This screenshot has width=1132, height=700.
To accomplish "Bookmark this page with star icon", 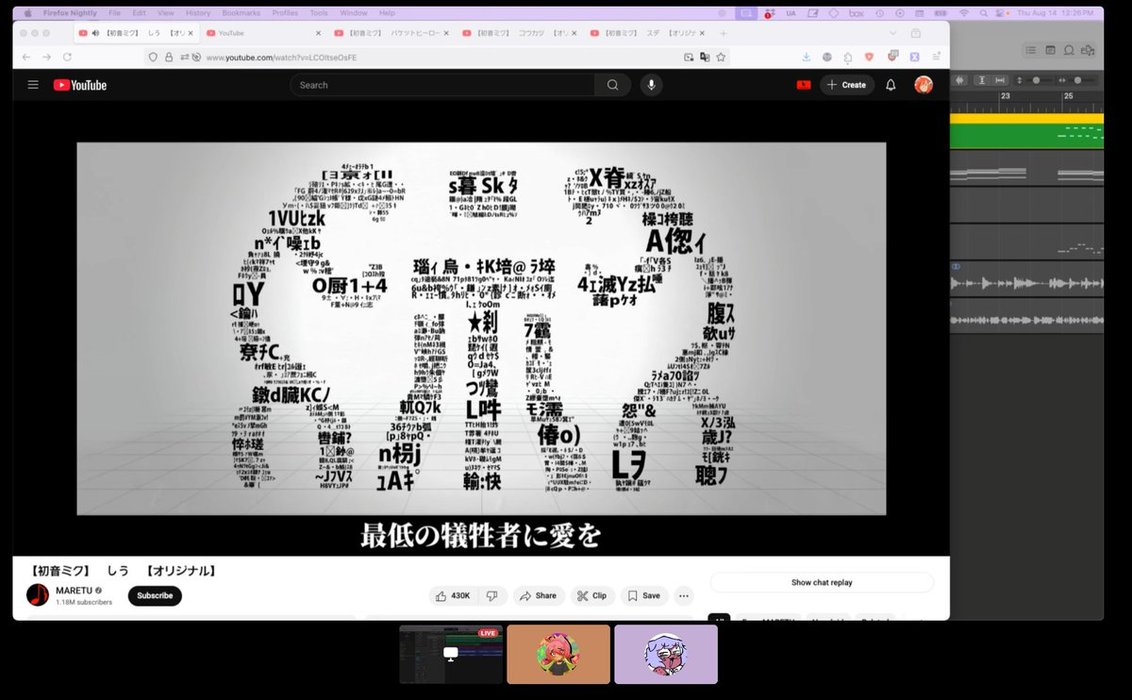I will coord(720,57).
